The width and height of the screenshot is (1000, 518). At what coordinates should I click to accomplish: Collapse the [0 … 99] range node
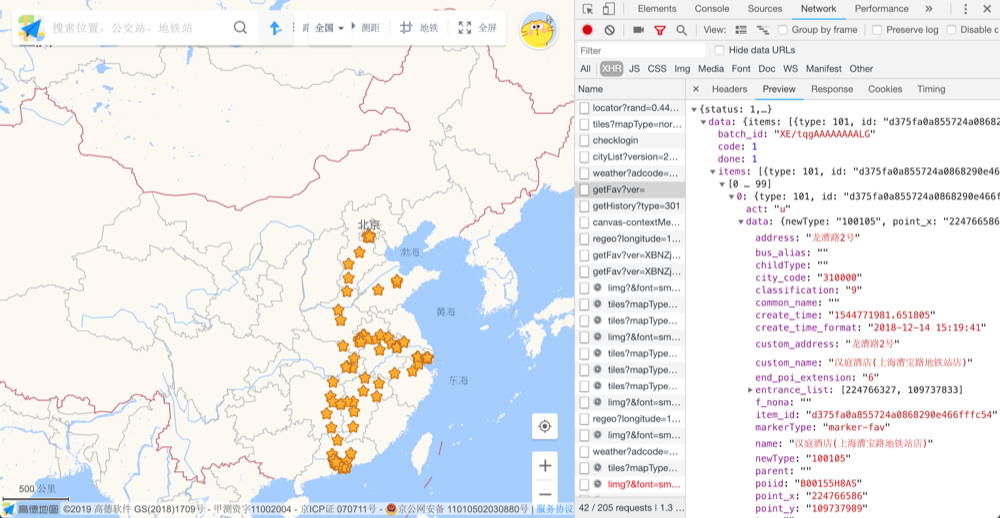723,184
